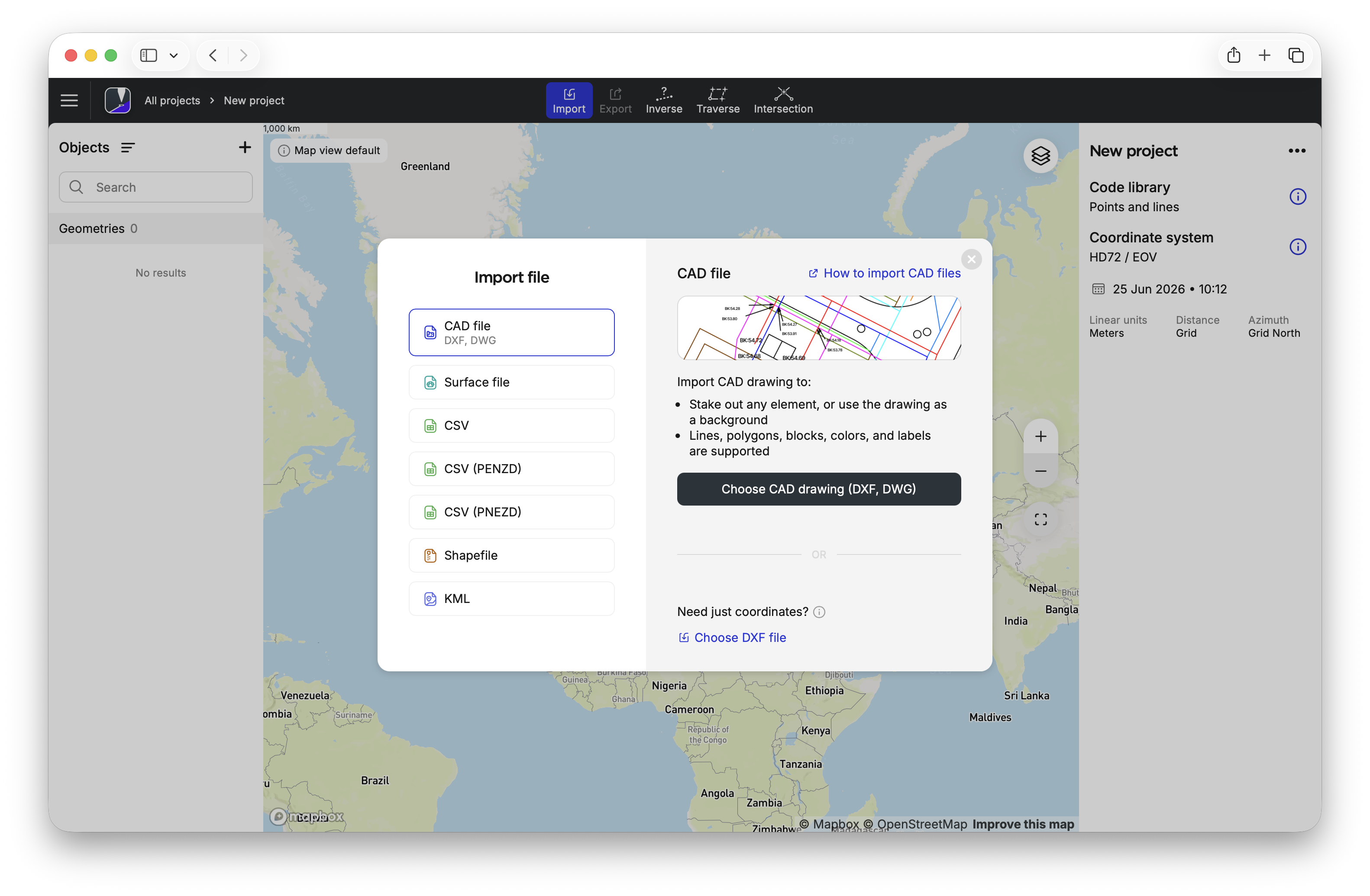Image resolution: width=1370 pixels, height=896 pixels.
Task: Open the Inverse tool
Action: pos(664,100)
